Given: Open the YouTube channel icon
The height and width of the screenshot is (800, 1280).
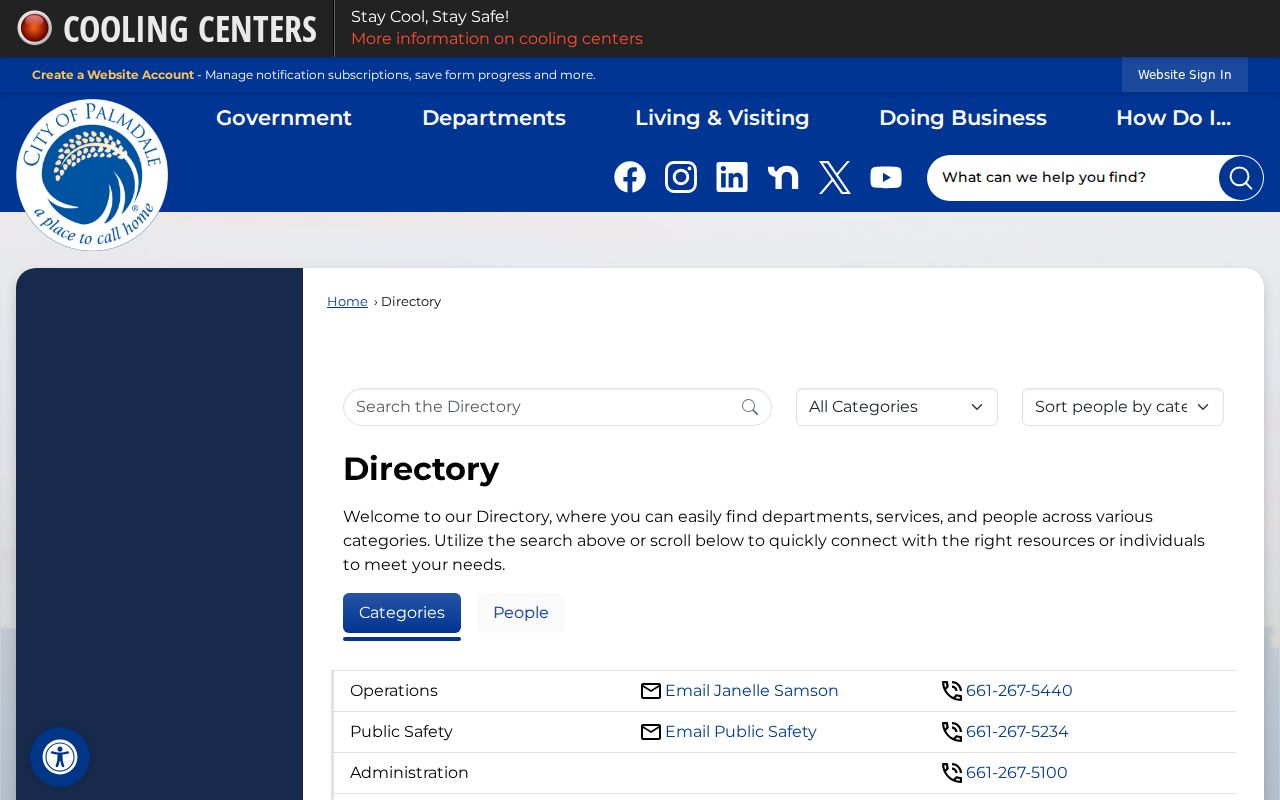Looking at the screenshot, I should pyautogui.click(x=886, y=177).
